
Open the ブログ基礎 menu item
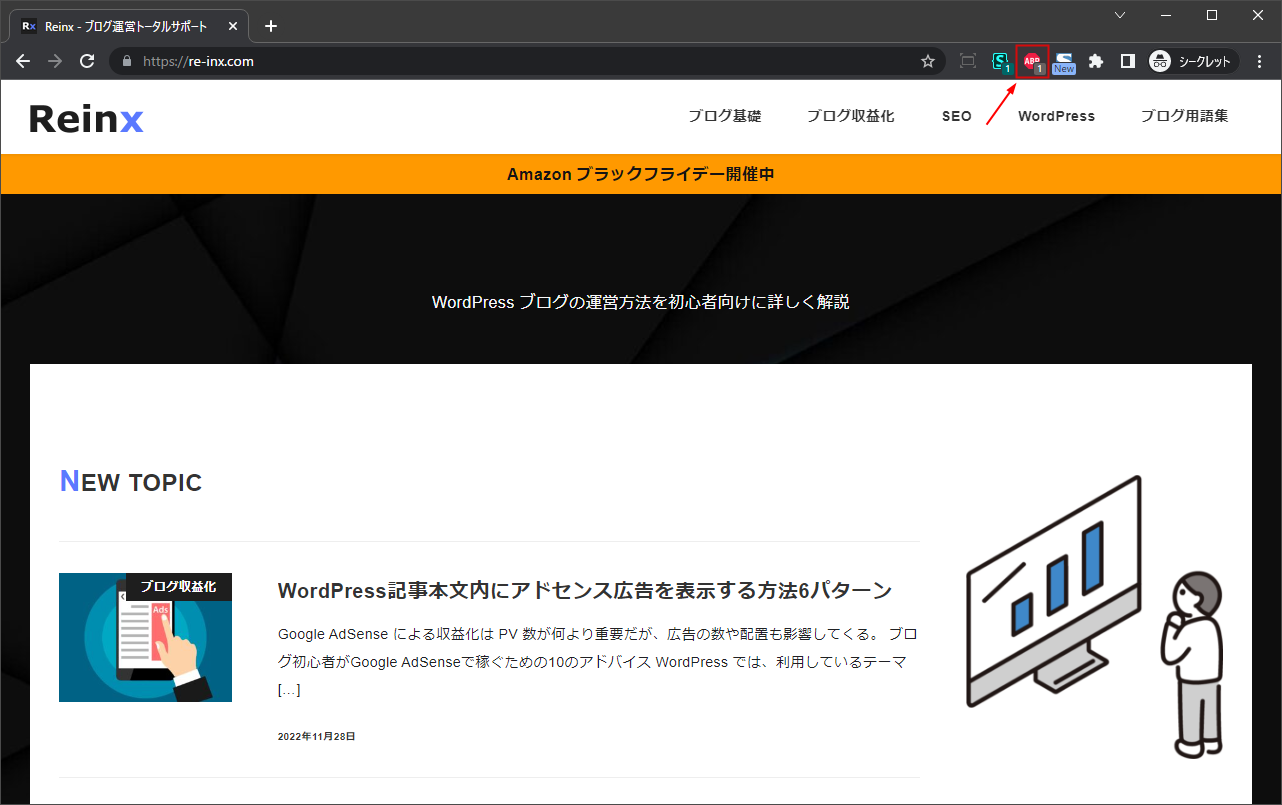tap(725, 116)
